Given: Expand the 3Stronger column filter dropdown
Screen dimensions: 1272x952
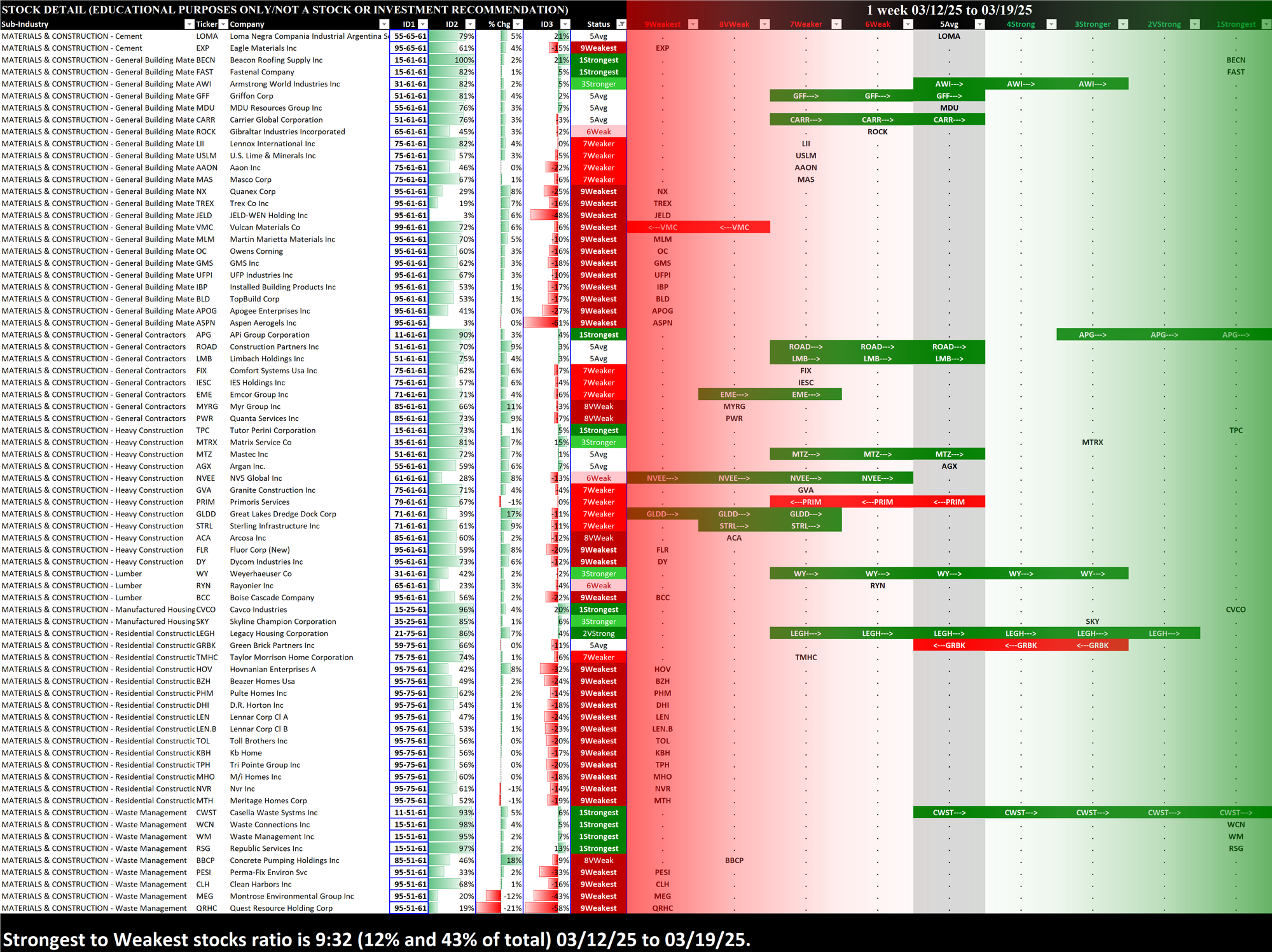Looking at the screenshot, I should point(1123,24).
